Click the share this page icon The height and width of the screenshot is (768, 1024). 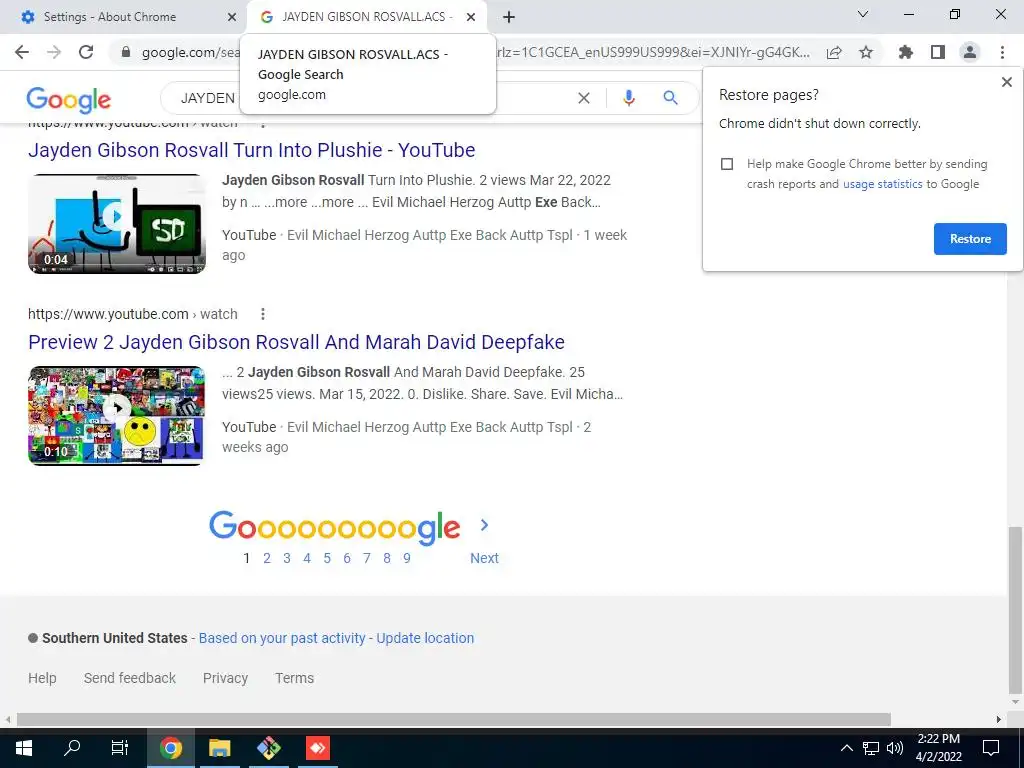(x=834, y=52)
